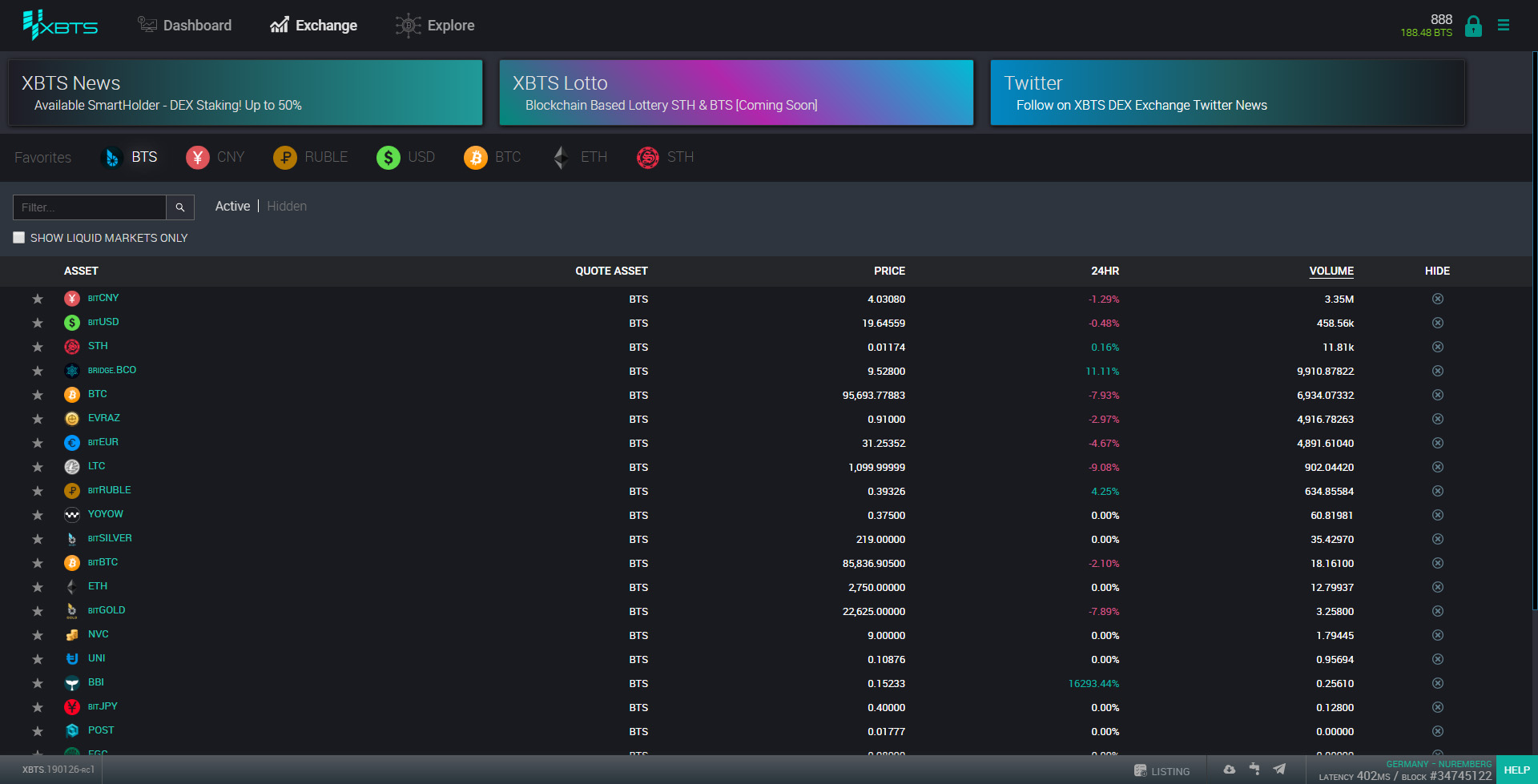The height and width of the screenshot is (784, 1538).
Task: Hide the bitUSD market row
Action: point(1438,323)
